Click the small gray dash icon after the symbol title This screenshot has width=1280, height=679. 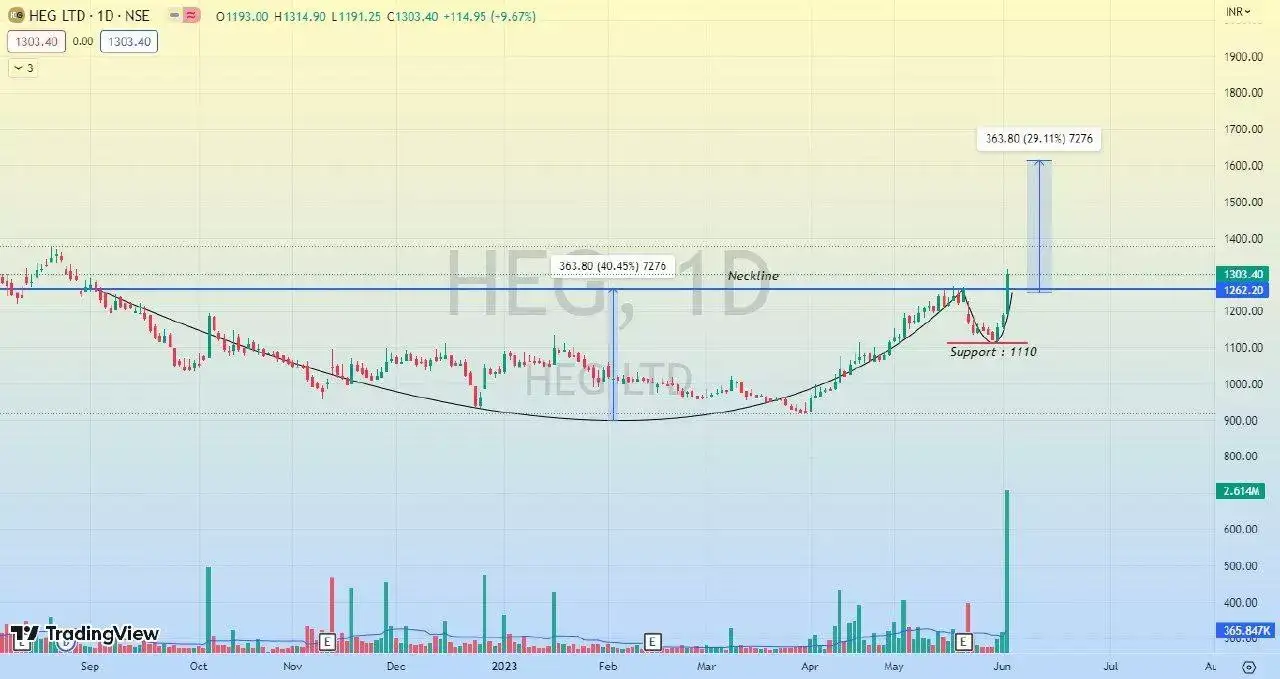(172, 15)
